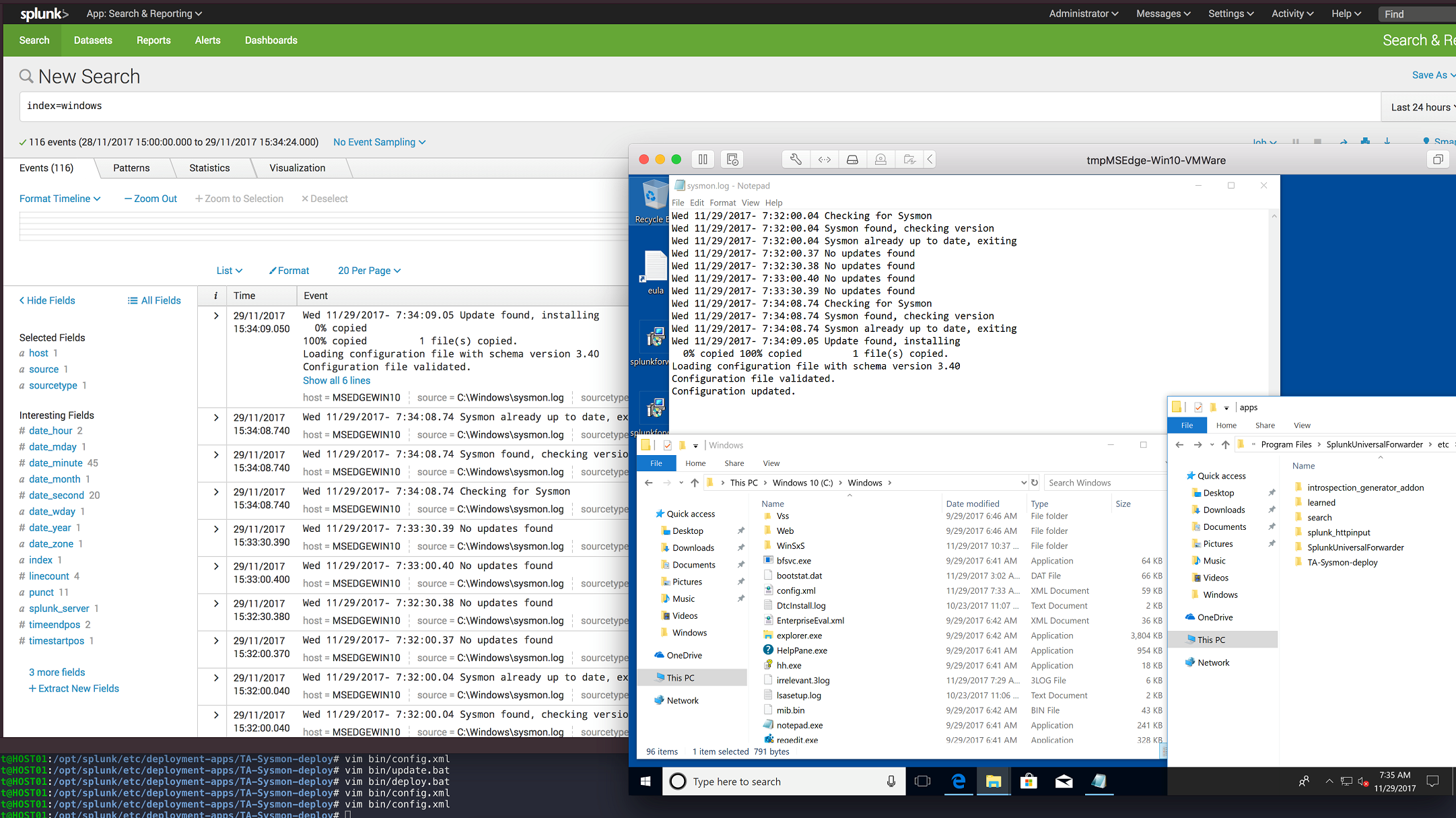This screenshot has height=818, width=1456.
Task: Click the Hide Fields link
Action: click(x=47, y=300)
